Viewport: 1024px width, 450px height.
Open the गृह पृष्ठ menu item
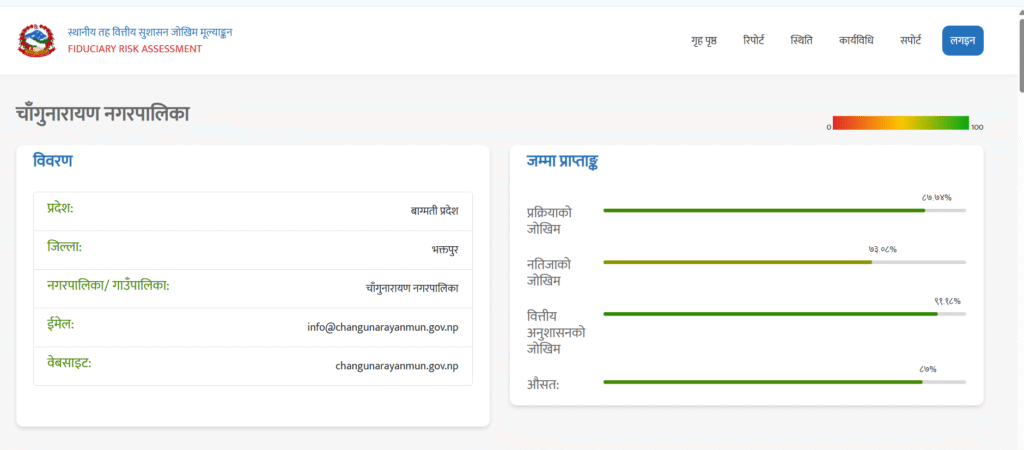(x=703, y=41)
